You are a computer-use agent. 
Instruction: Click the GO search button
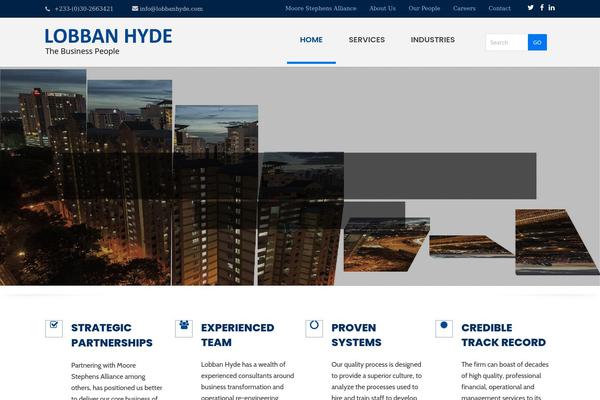point(537,42)
